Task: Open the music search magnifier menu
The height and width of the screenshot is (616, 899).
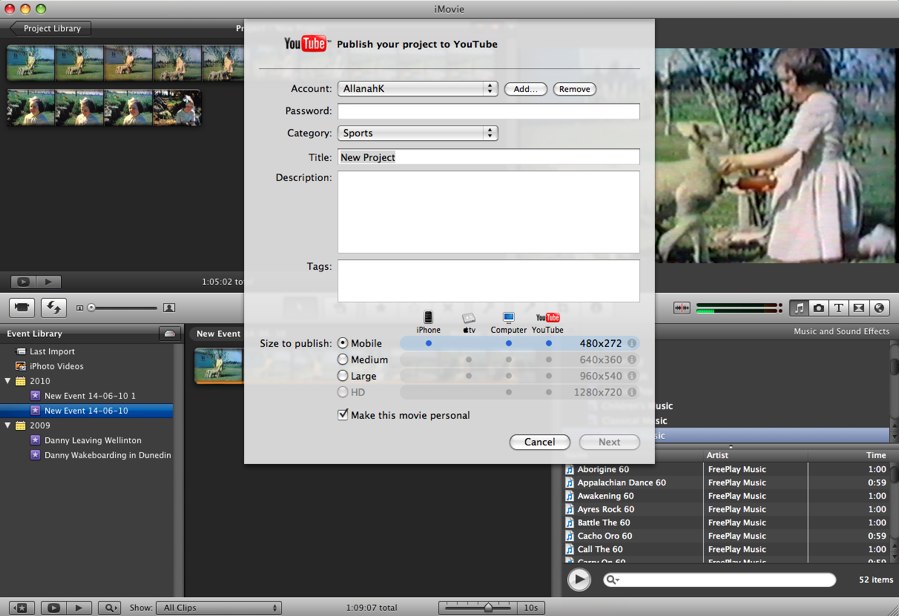Action: (x=613, y=580)
